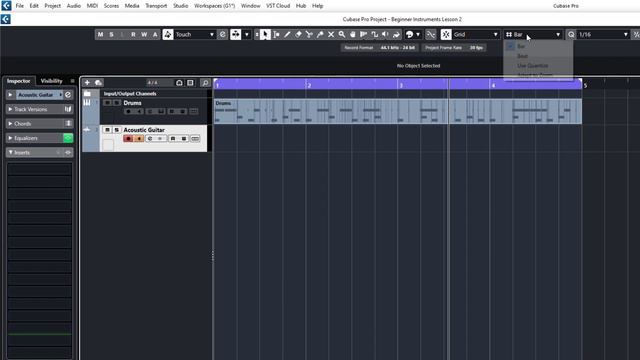Pick the Draw pencil tool
The image size is (640, 360).
click(x=287, y=35)
